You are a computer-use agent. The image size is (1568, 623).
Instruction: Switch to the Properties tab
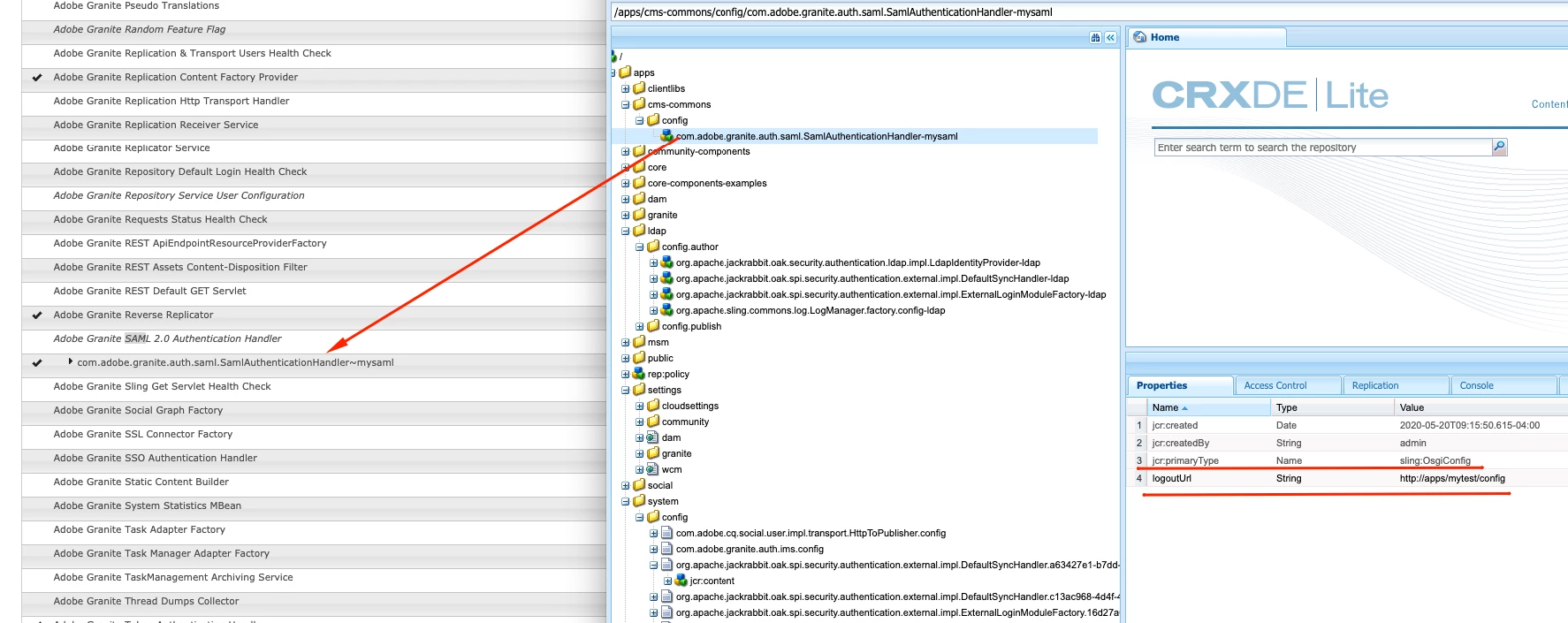click(x=1180, y=385)
